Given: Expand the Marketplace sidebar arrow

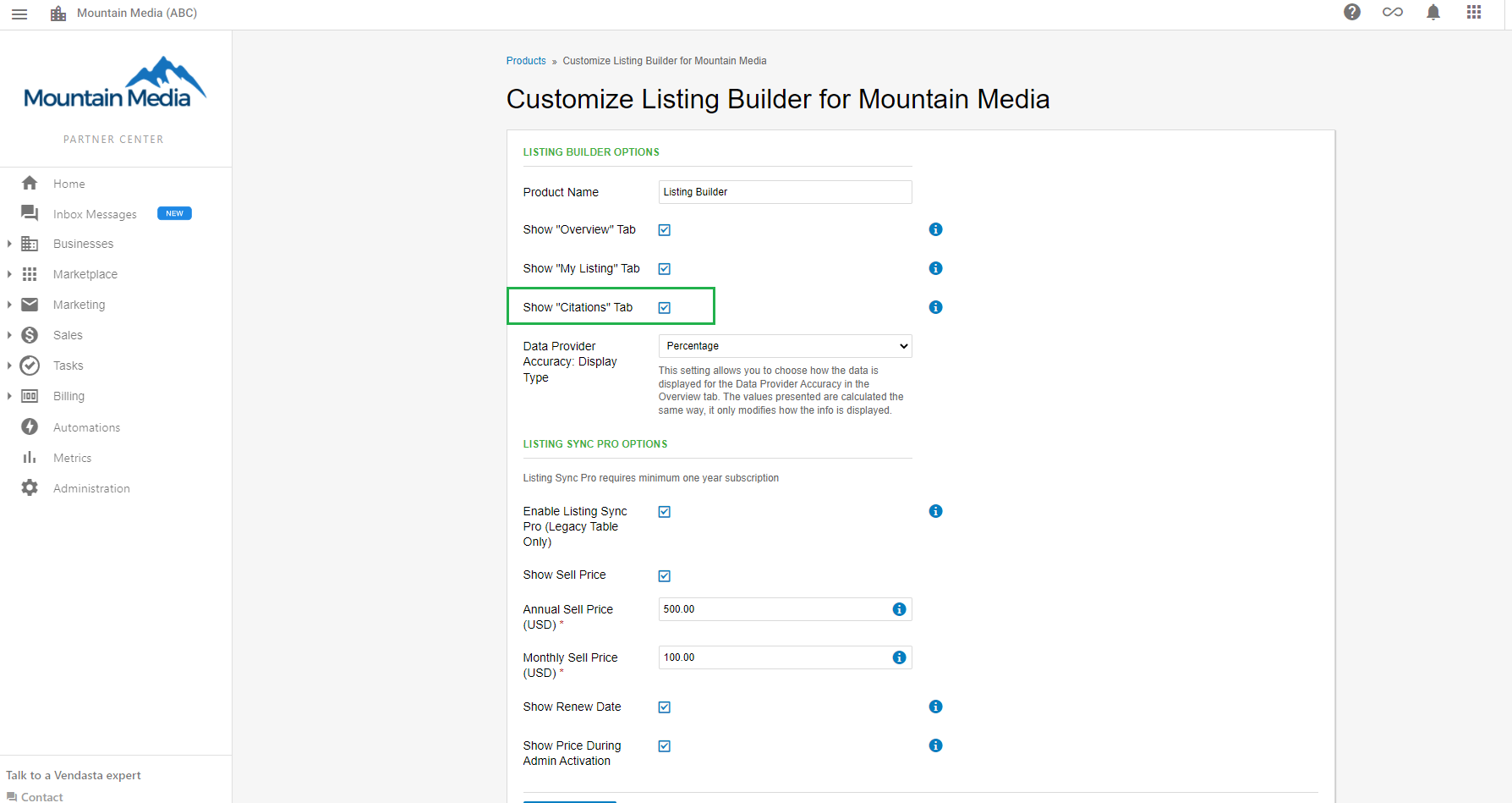Looking at the screenshot, I should (x=9, y=274).
